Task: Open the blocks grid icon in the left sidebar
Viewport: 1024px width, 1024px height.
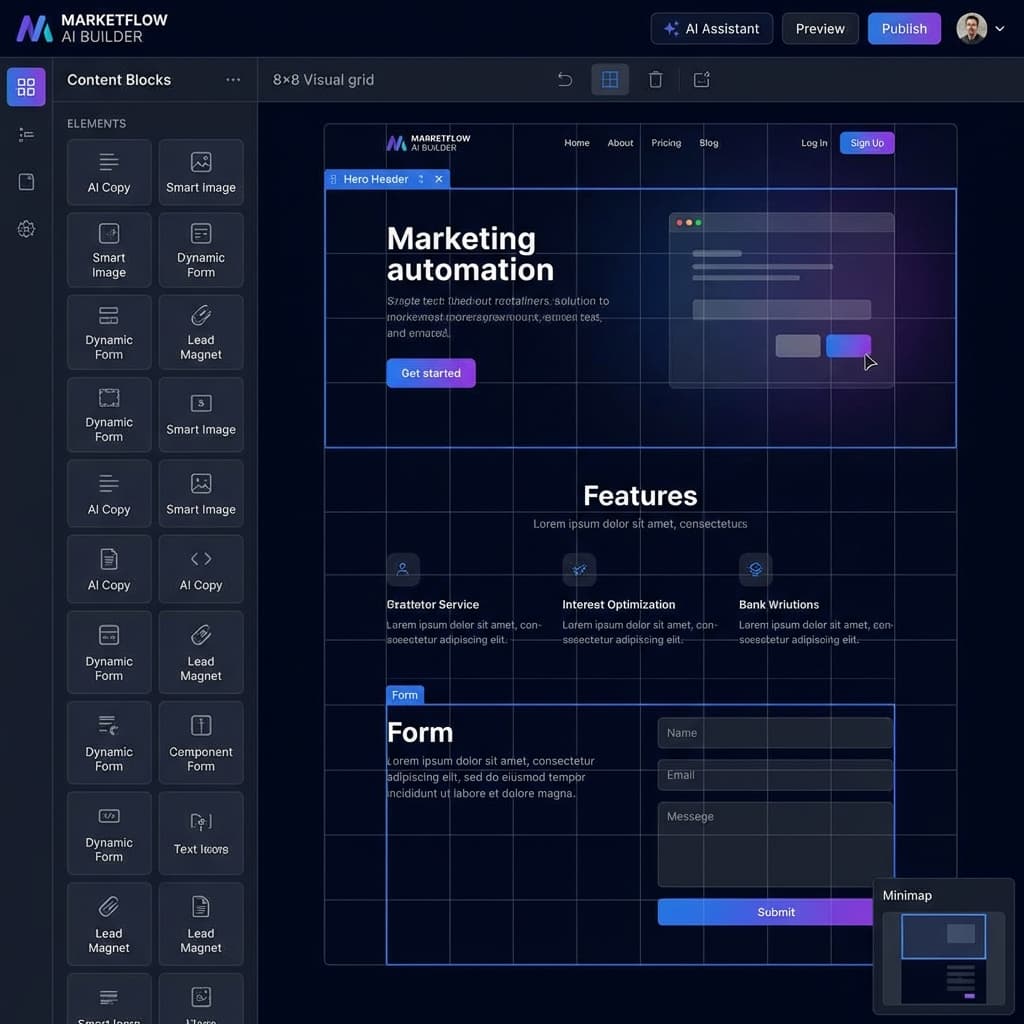Action: click(x=26, y=87)
